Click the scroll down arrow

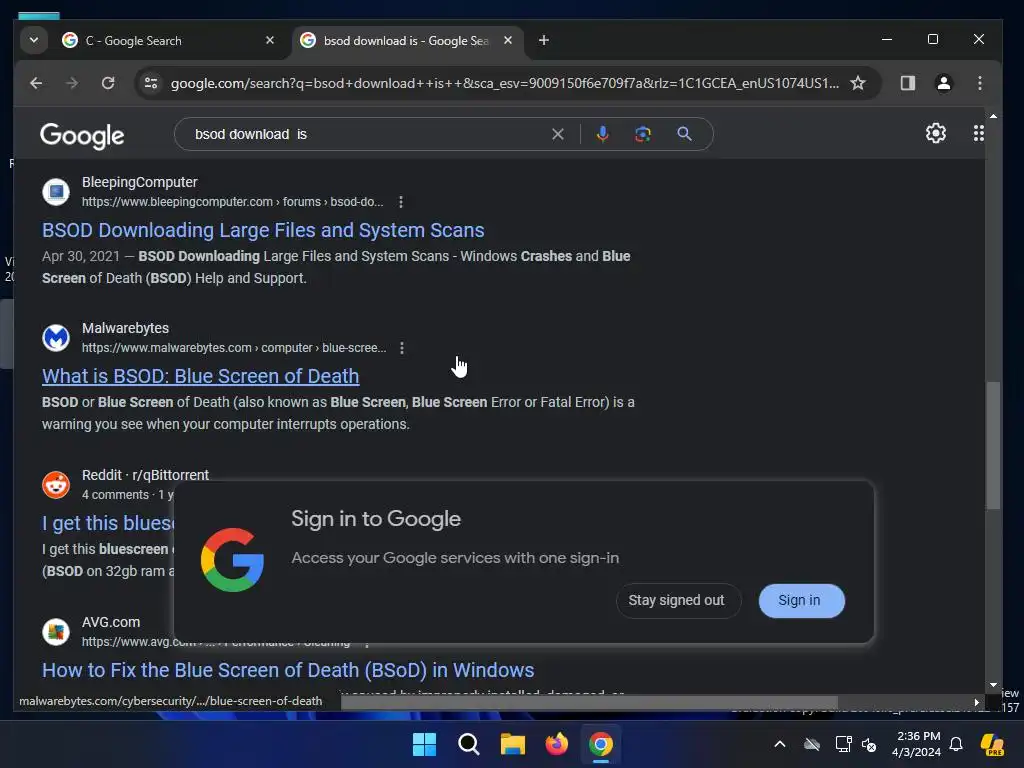click(x=993, y=685)
